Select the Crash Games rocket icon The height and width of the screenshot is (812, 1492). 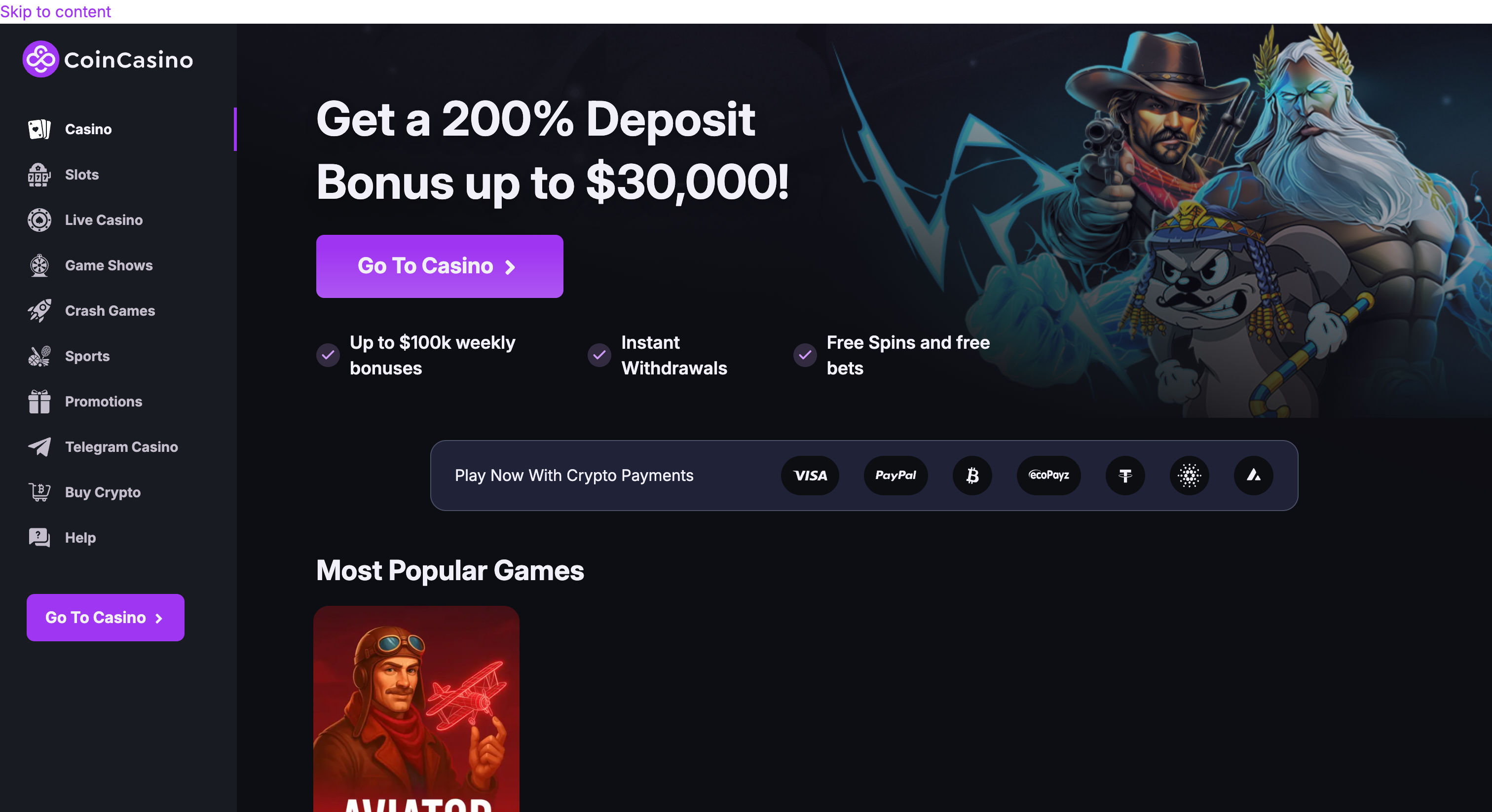pyautogui.click(x=39, y=311)
